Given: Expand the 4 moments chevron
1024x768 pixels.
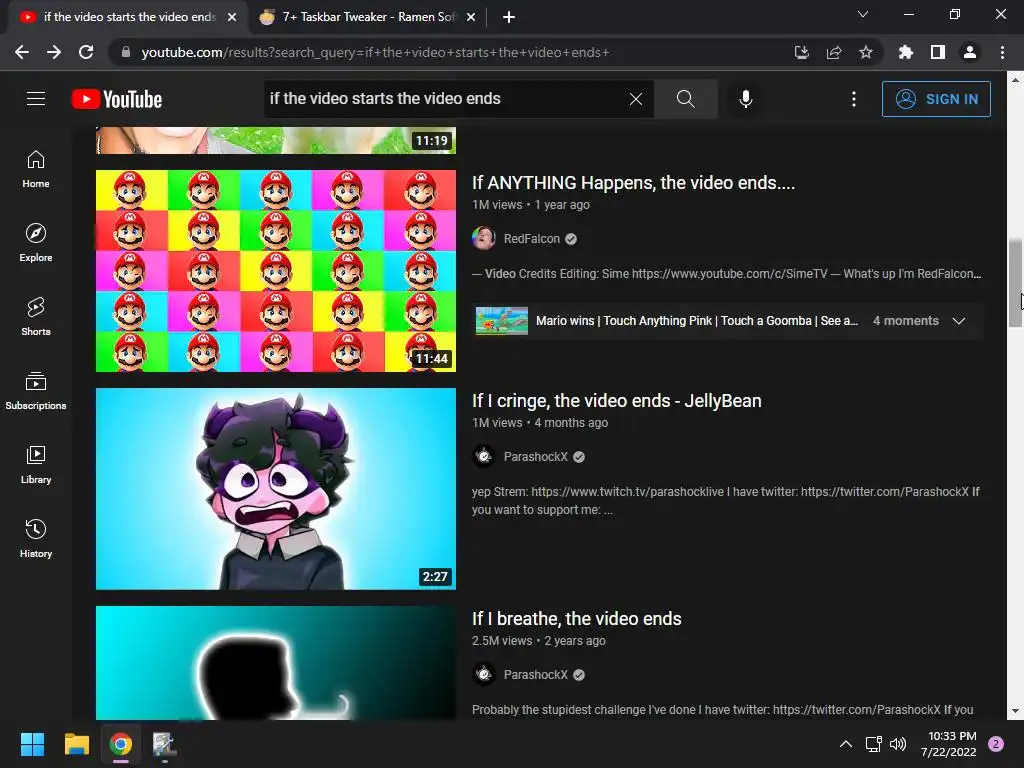Looking at the screenshot, I should click(x=959, y=321).
